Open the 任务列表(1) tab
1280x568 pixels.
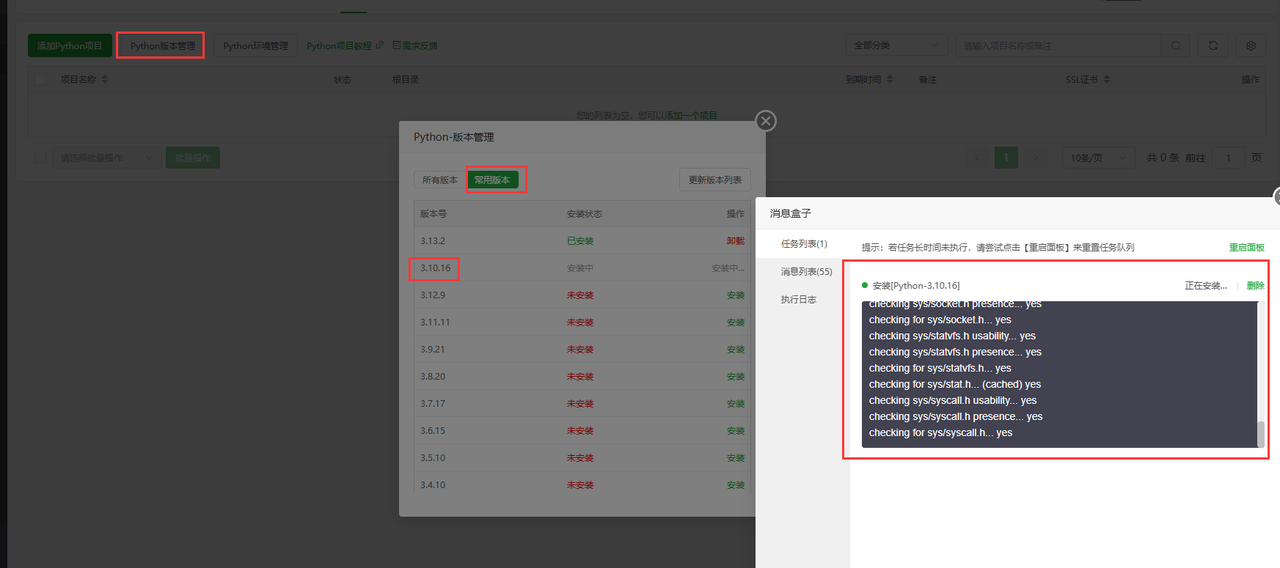click(804, 244)
